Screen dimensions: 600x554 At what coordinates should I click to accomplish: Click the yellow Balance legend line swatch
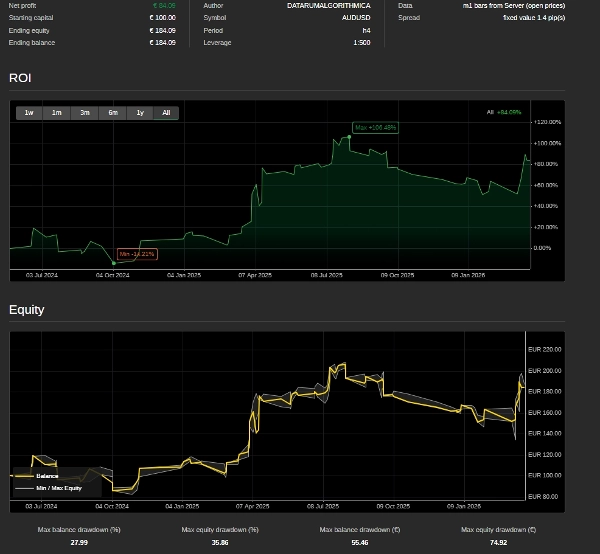(24, 476)
